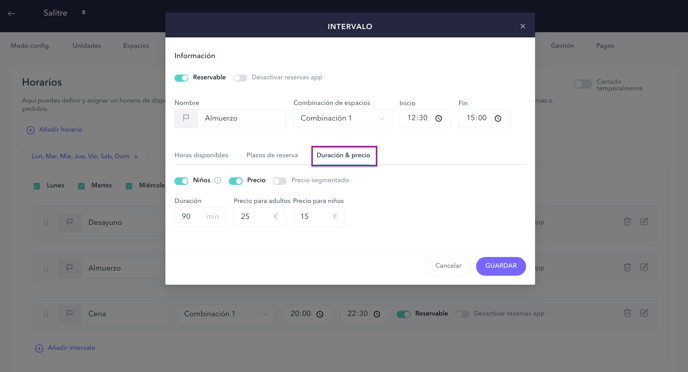The height and width of the screenshot is (372, 688).
Task: Toggle Desactivar reservas app in Cena row
Action: (x=462, y=314)
